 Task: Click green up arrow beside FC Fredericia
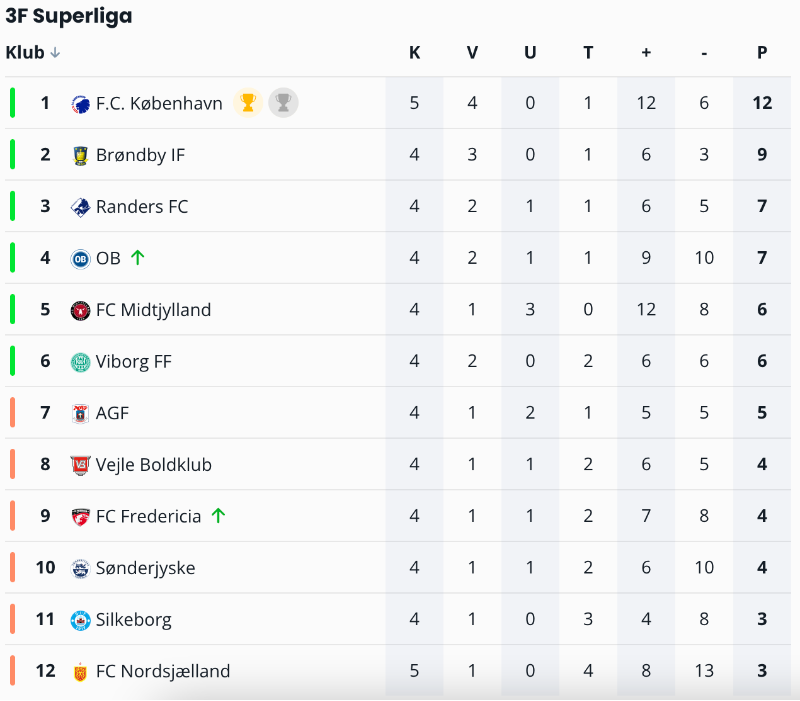click(x=218, y=516)
